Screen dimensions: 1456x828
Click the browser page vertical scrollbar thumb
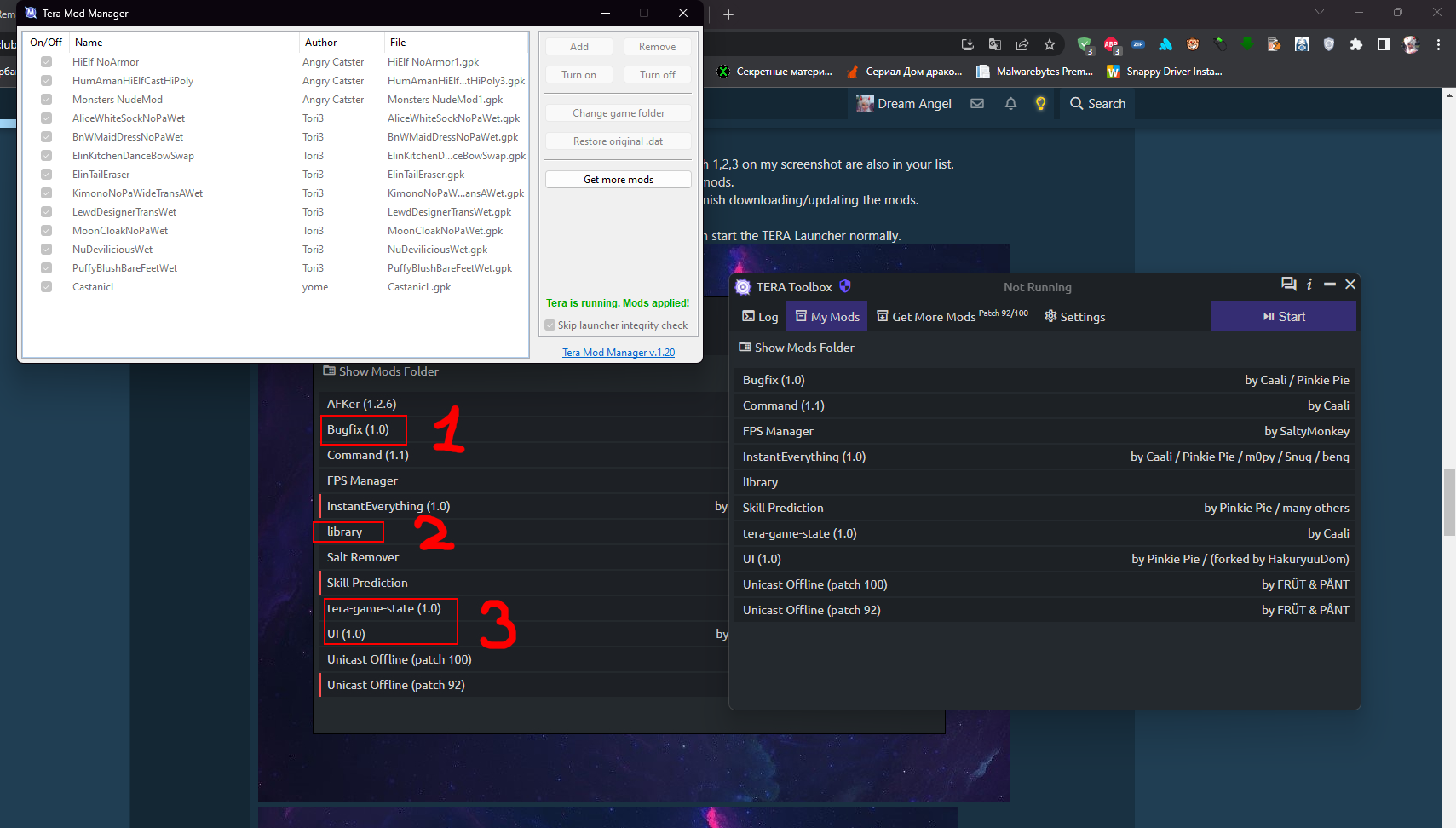[x=1449, y=503]
